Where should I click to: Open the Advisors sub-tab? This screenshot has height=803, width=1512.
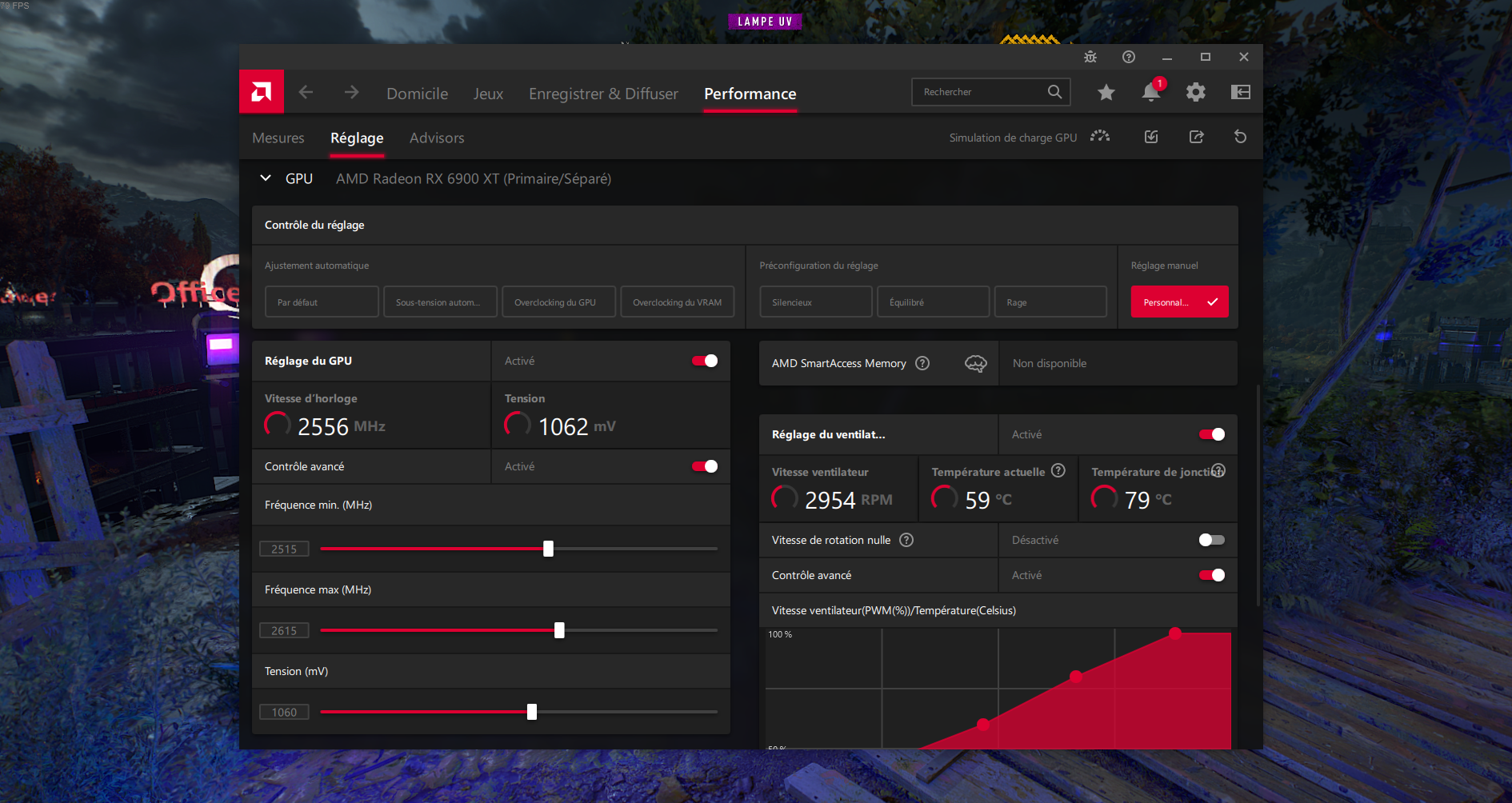437,138
